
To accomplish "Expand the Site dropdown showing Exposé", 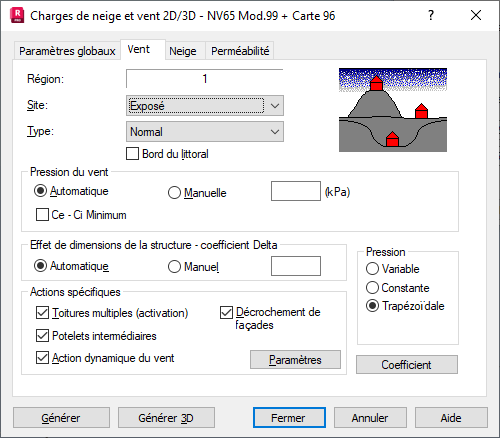I will tap(205, 106).
